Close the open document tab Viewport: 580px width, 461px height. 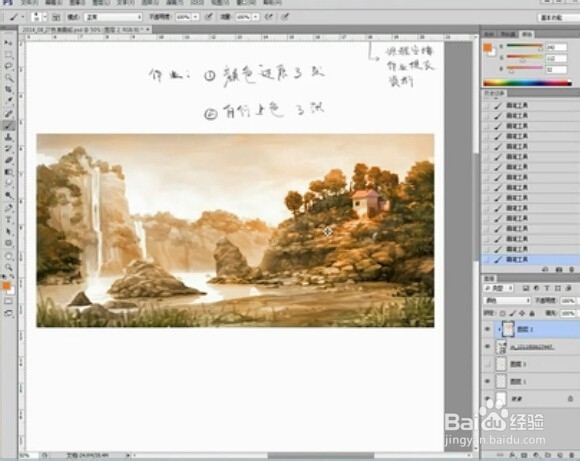[148, 29]
